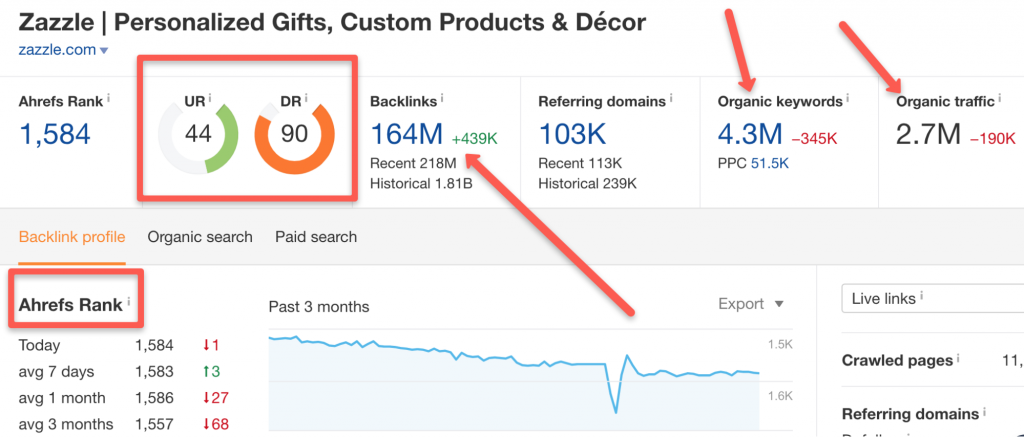The width and height of the screenshot is (1024, 437).
Task: Click the 103K referring domains number
Action: 572,134
